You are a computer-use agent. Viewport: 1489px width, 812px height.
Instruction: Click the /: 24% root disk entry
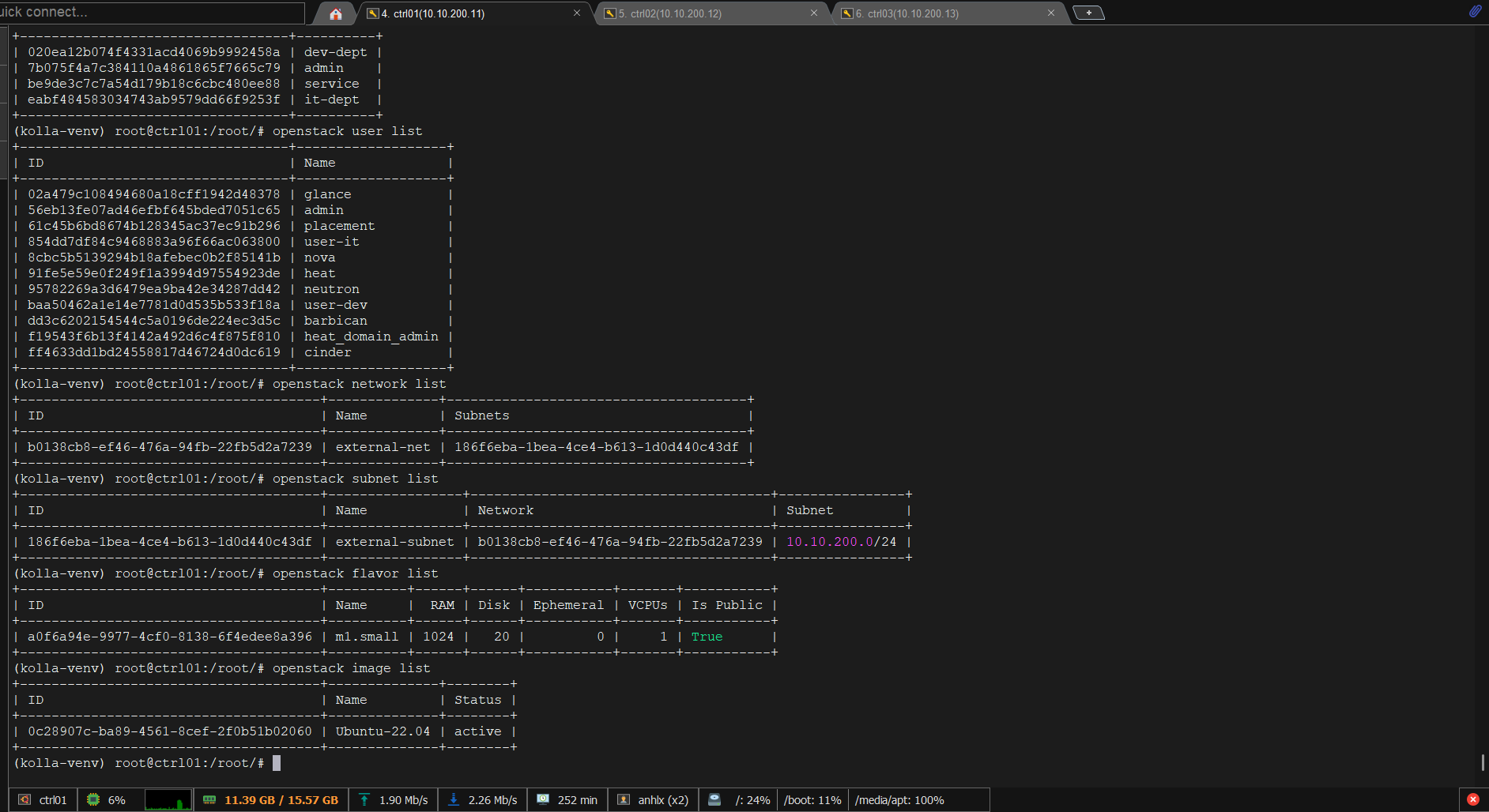pos(752,800)
